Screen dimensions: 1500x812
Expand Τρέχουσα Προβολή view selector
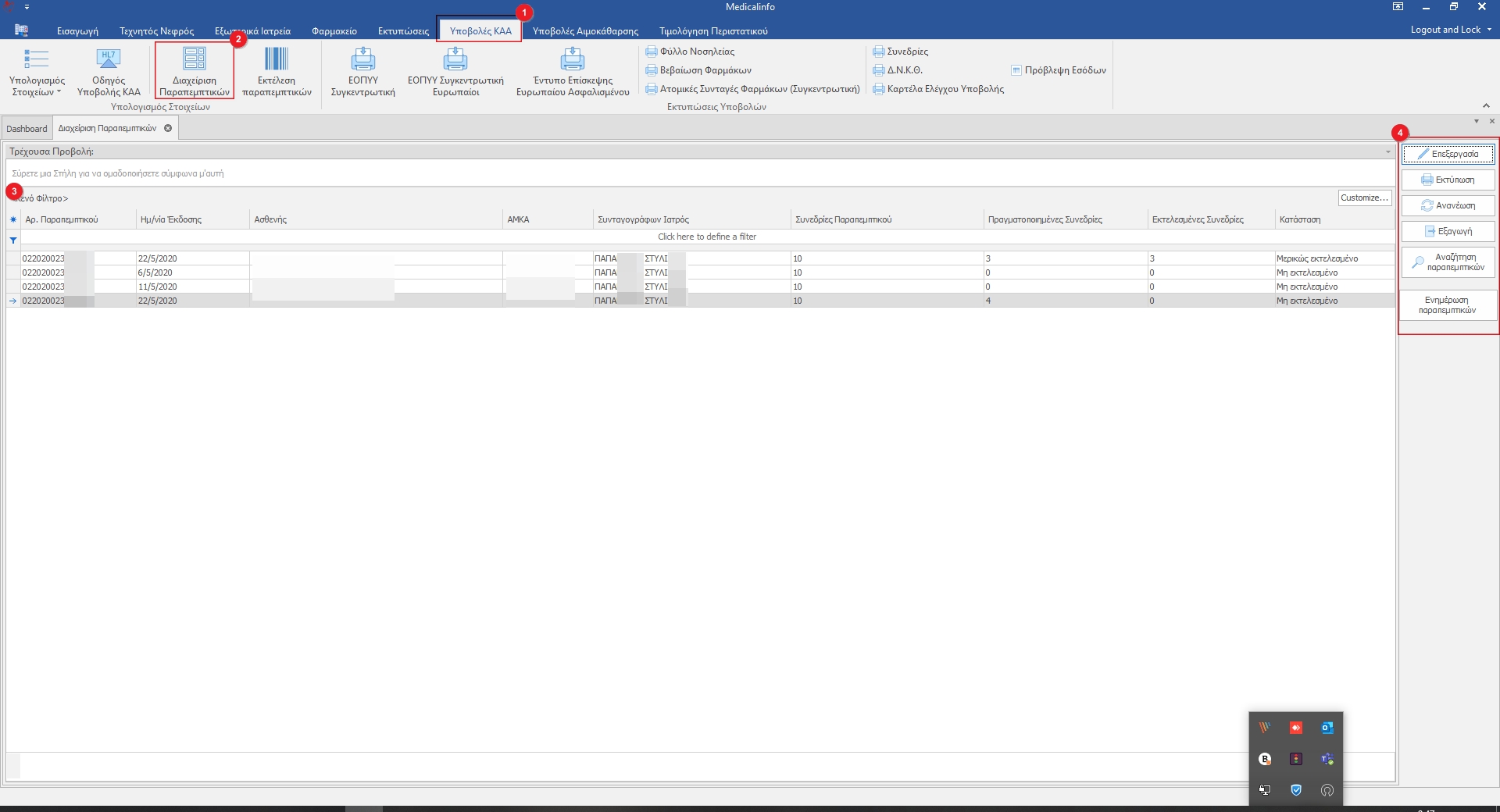(1388, 151)
